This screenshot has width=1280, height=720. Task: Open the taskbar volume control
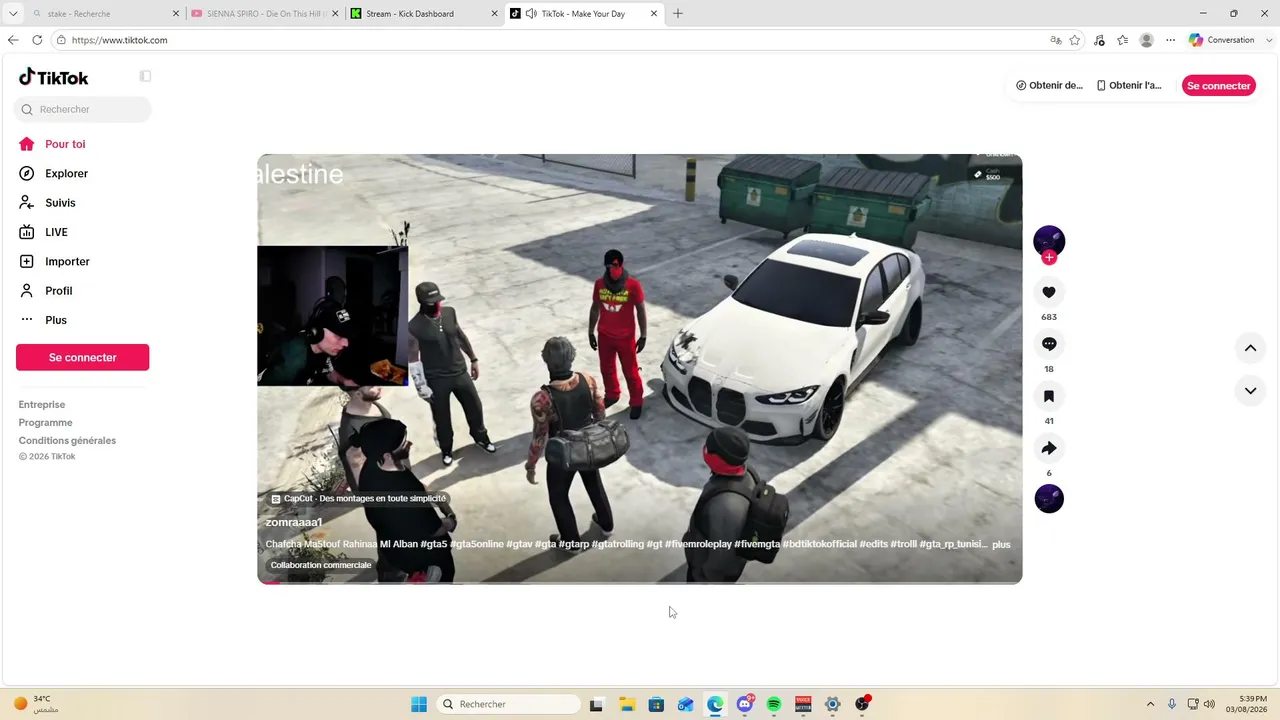[x=1209, y=704]
